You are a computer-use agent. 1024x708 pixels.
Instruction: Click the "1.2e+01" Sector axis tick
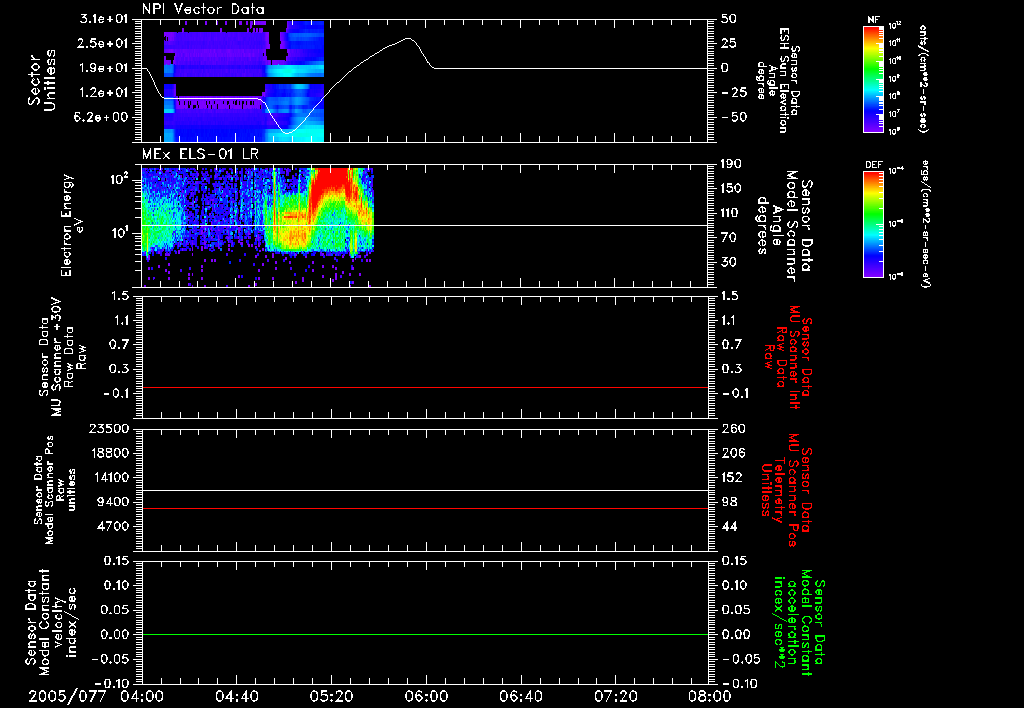tap(103, 93)
